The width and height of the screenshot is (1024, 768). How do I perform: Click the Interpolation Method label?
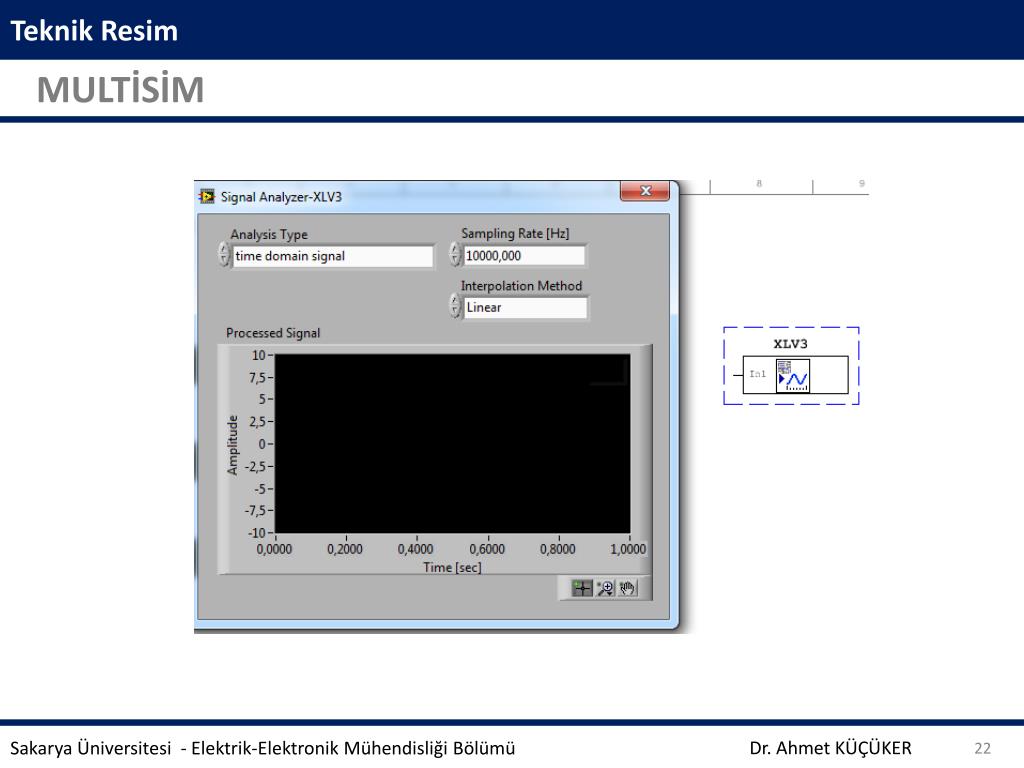point(521,285)
